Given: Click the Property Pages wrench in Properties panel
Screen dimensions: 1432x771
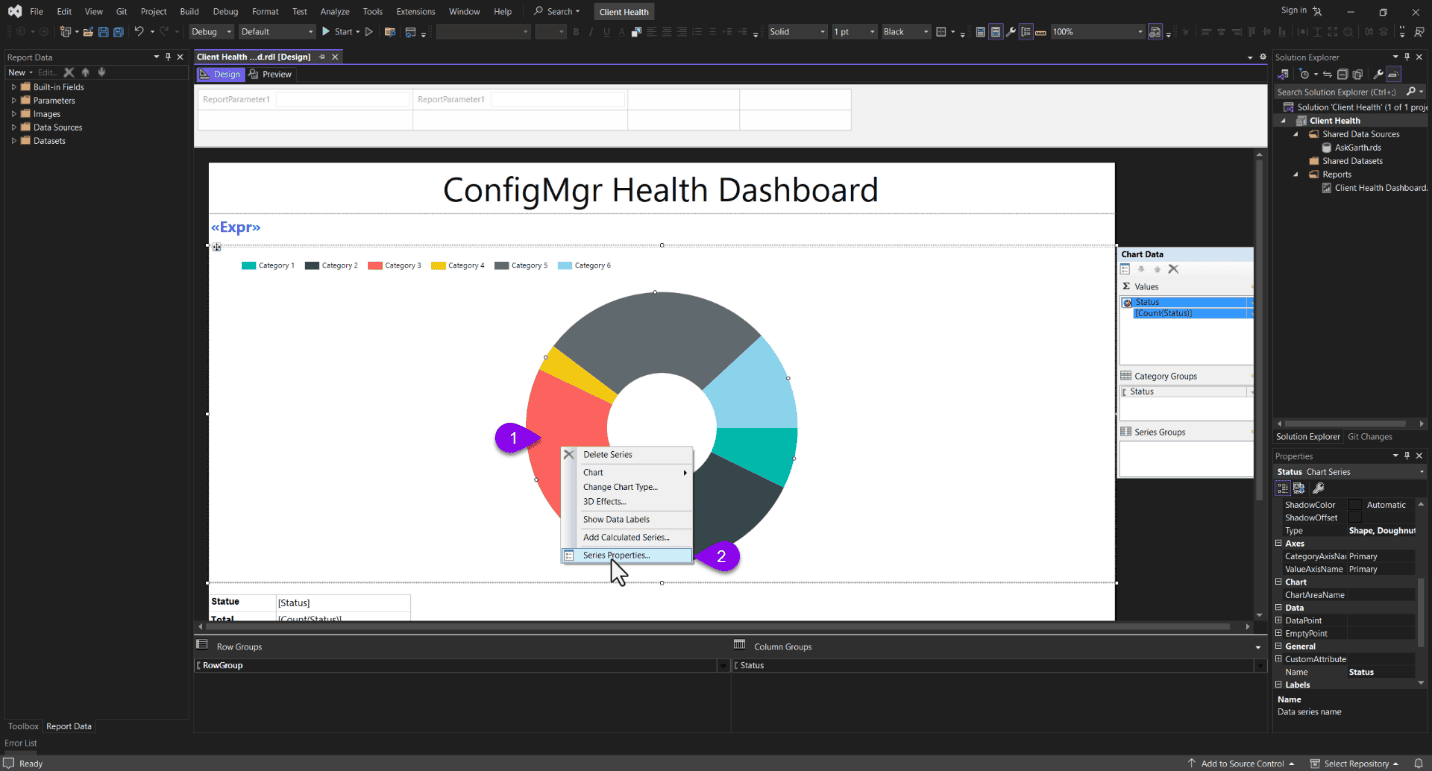Looking at the screenshot, I should click(x=1318, y=488).
